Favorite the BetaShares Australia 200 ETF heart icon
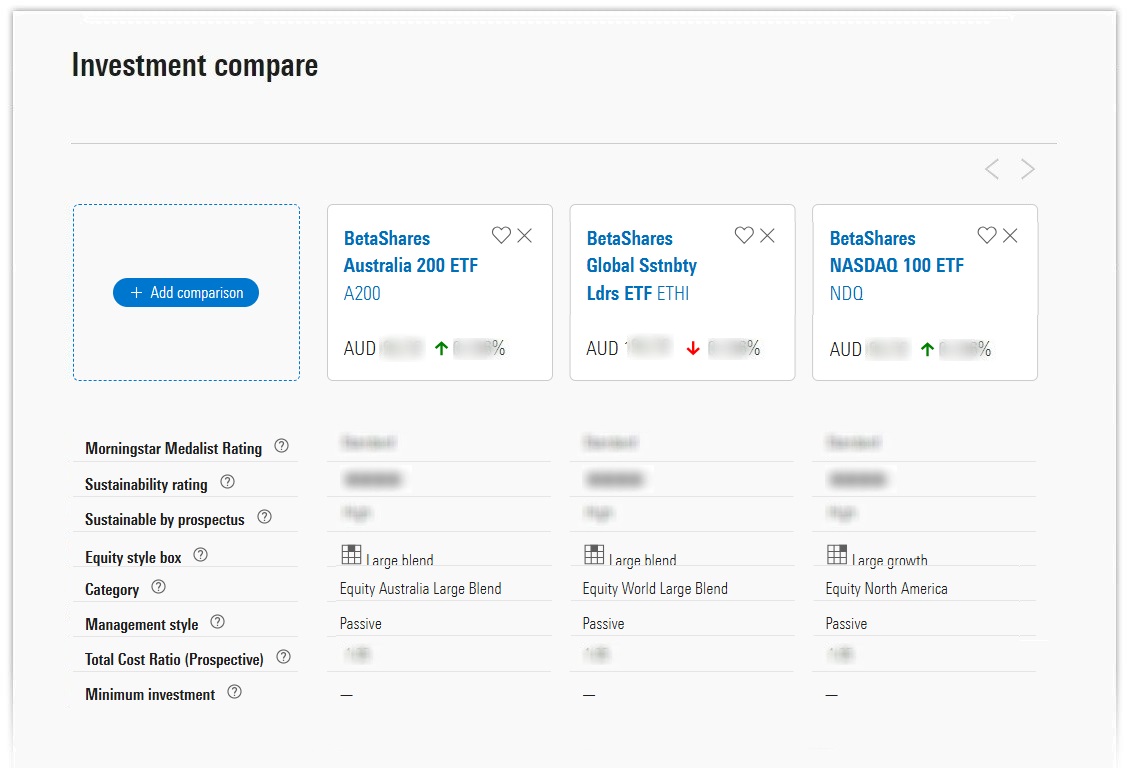The image size is (1130, 768). pos(501,235)
